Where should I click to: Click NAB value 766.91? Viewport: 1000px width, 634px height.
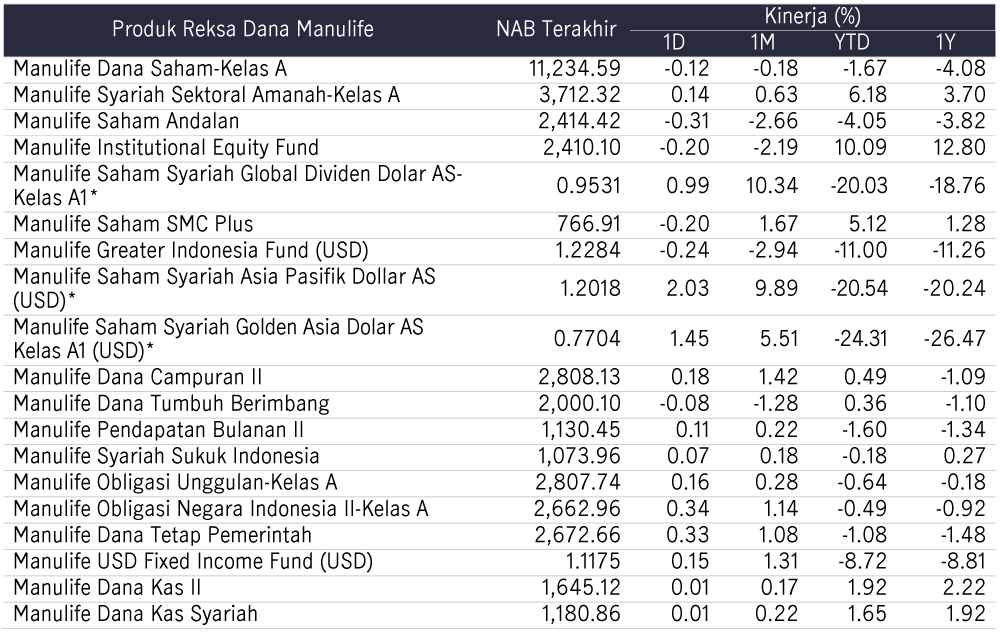589,225
